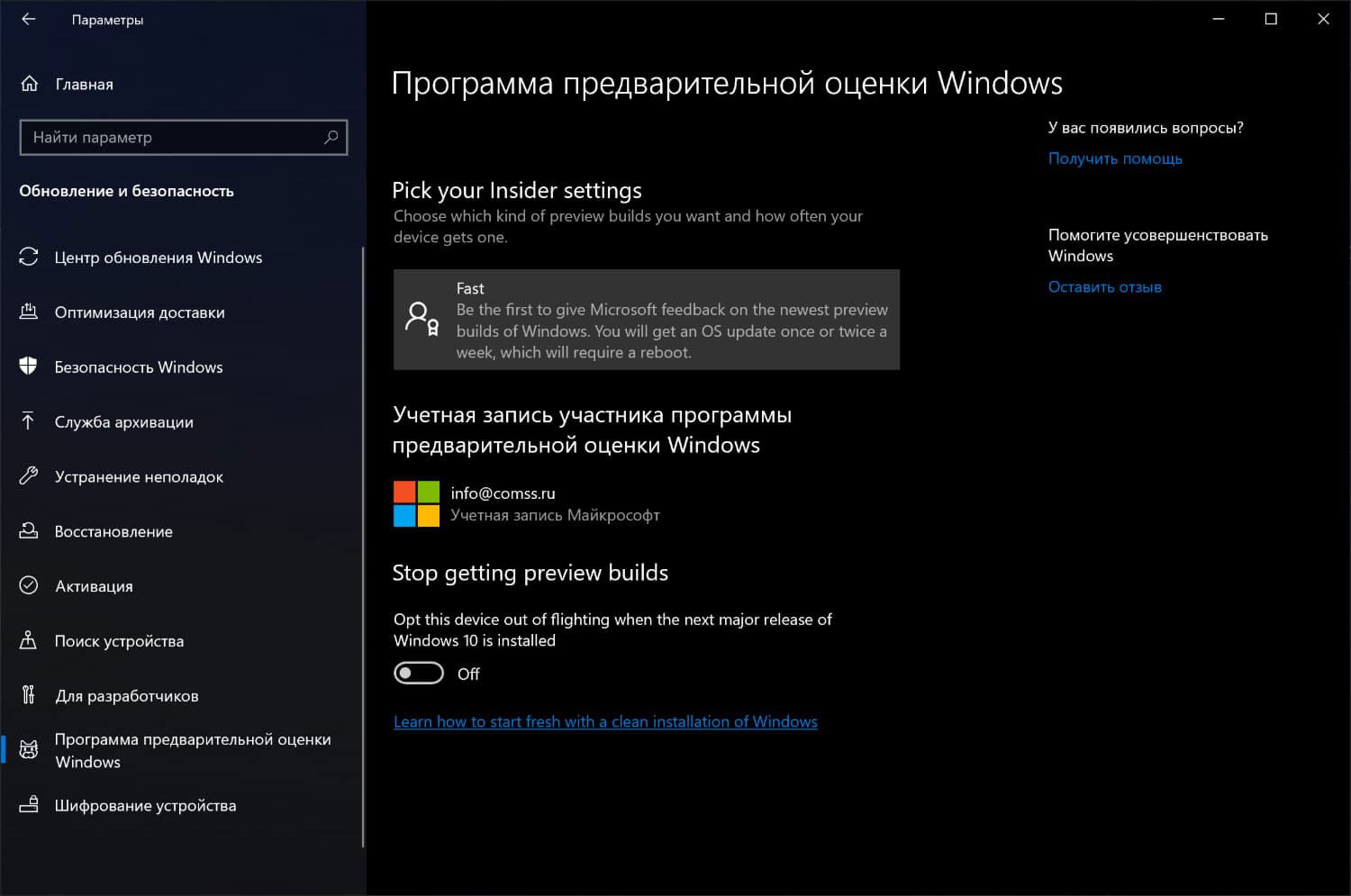This screenshot has height=896, width=1351.
Task: Open the Получить помощь link
Action: tap(1114, 158)
